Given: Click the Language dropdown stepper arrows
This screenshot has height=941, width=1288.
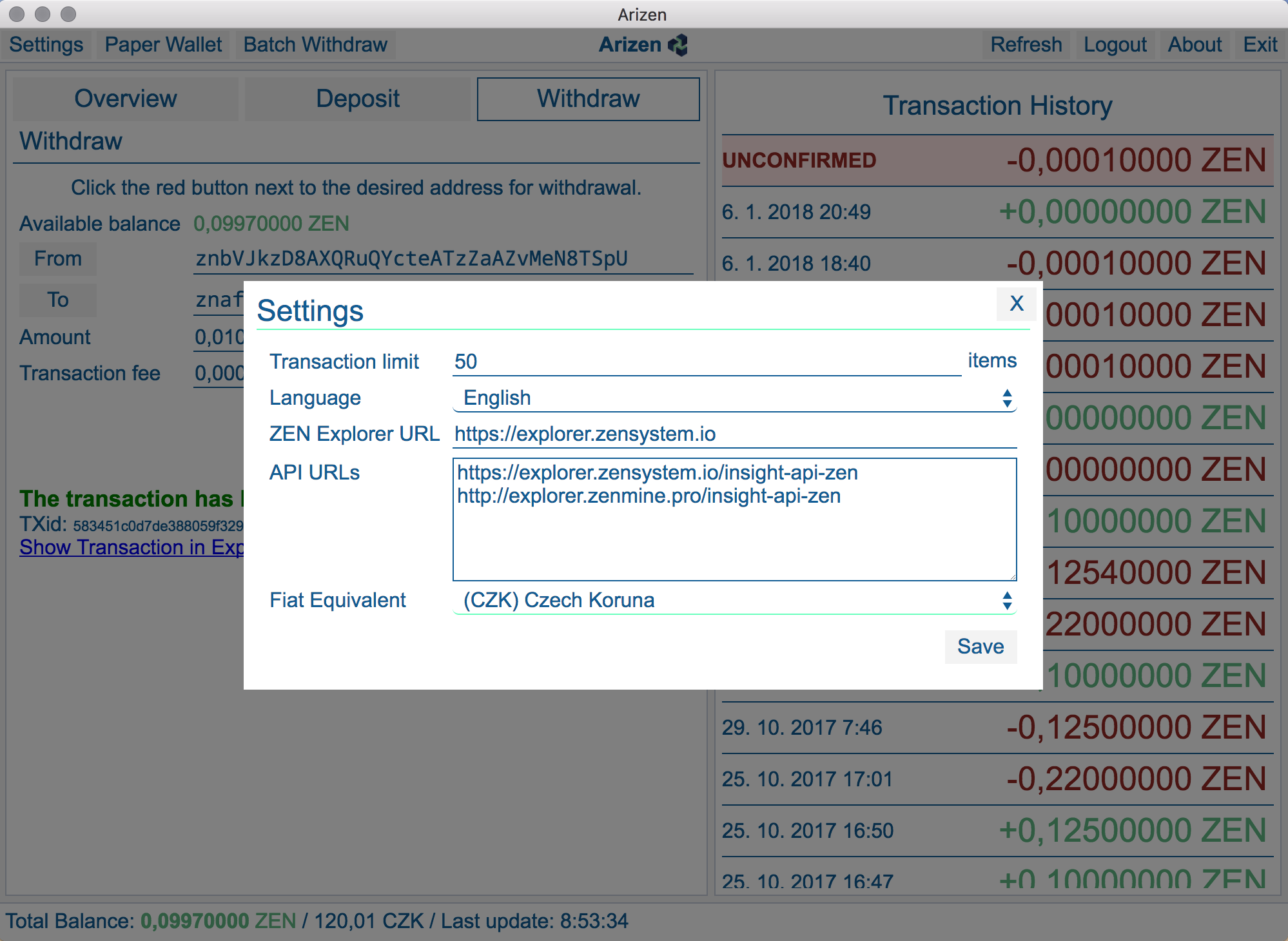Looking at the screenshot, I should click(x=1007, y=398).
